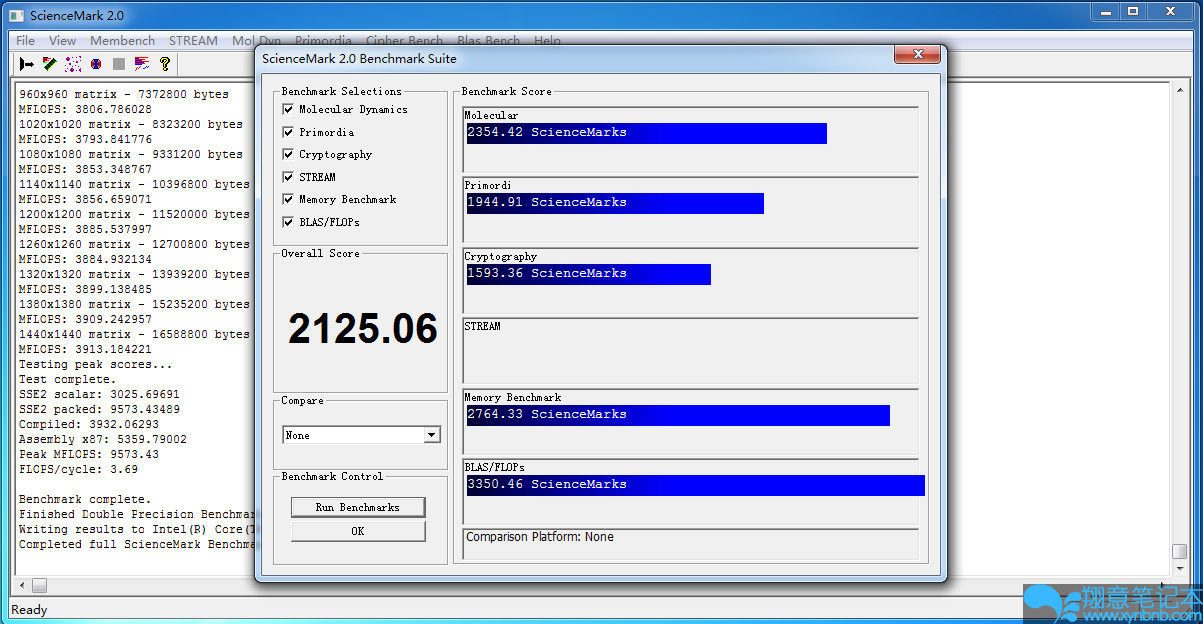
Task: Click the yellow question mark help icon
Action: point(165,64)
